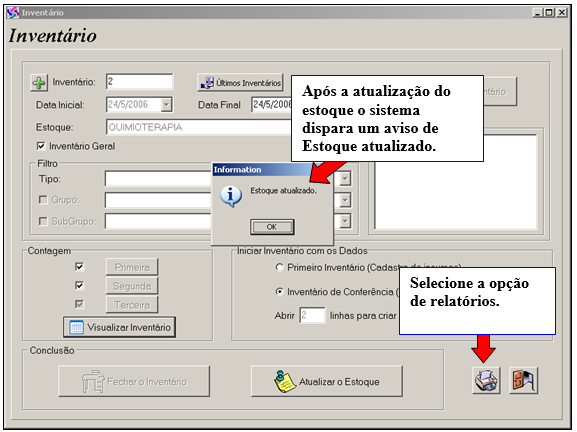Toggle the Primeira contagem checkbox

coord(79,266)
